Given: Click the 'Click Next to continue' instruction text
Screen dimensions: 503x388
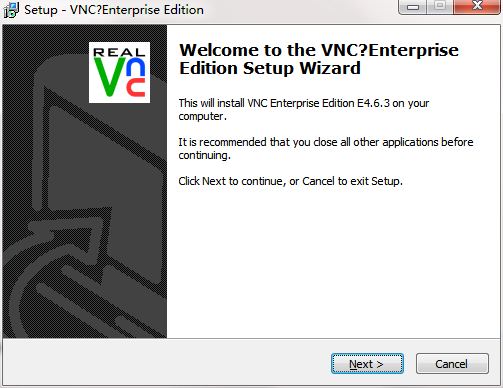Looking at the screenshot, I should pyautogui.click(x=290, y=181).
